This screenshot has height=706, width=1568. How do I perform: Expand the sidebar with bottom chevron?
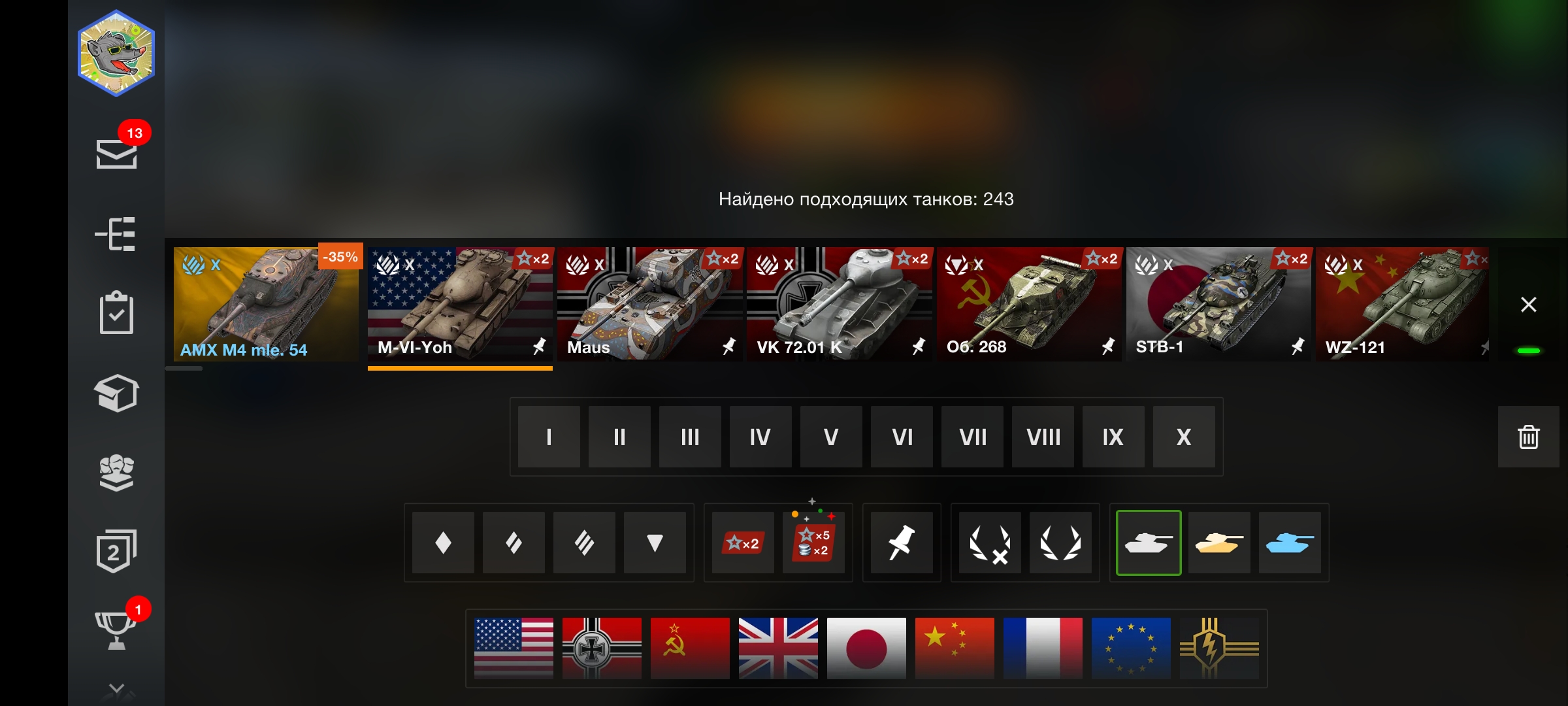116,688
